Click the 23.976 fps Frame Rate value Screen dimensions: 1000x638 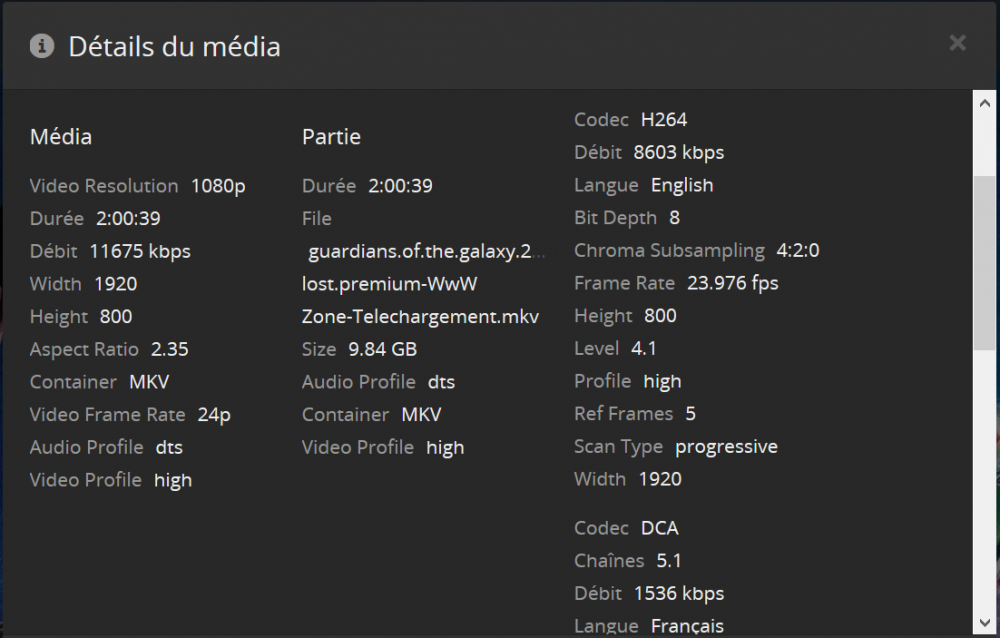coord(733,283)
